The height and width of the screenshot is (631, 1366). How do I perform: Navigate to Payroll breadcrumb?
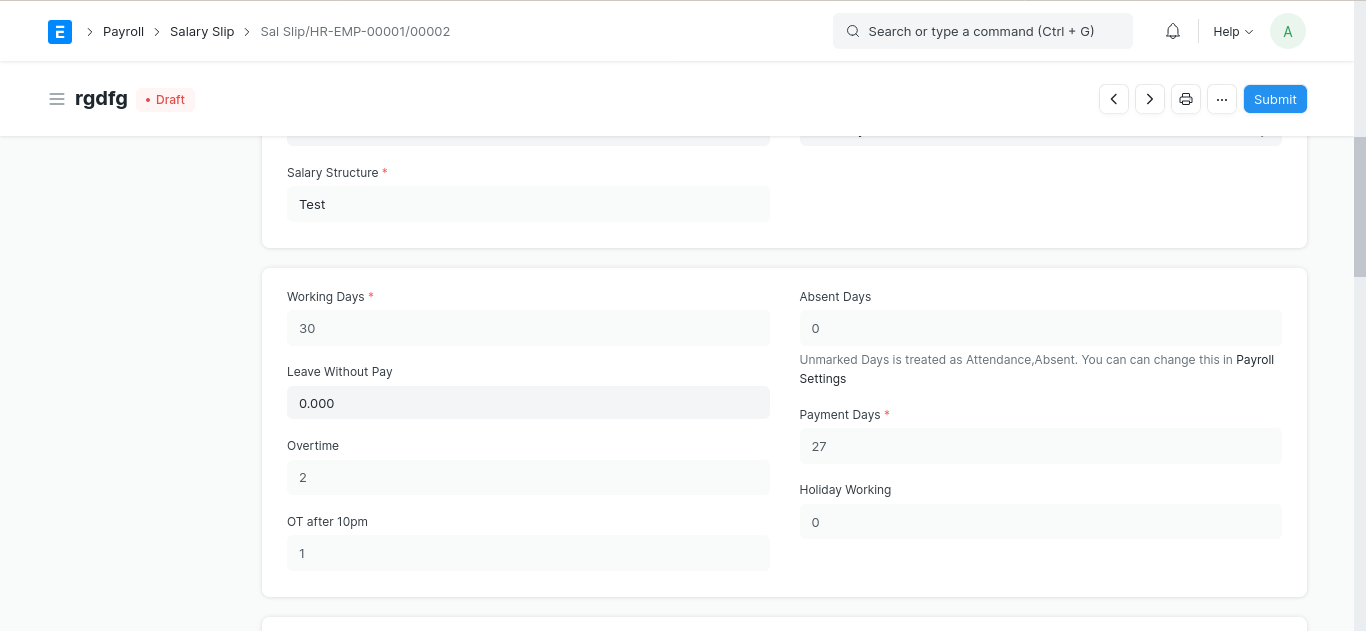pos(124,32)
